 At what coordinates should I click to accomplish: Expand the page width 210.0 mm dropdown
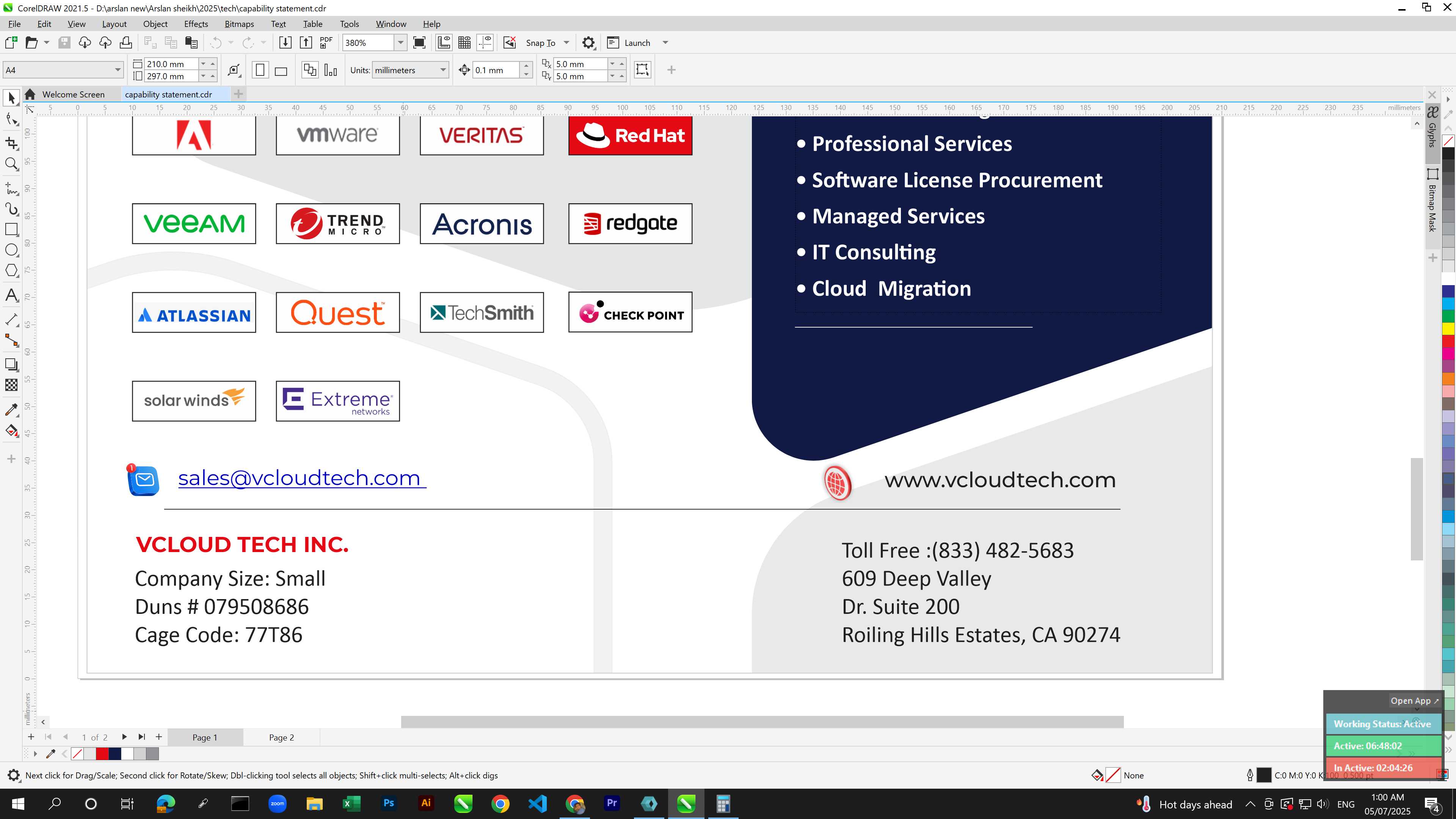(x=204, y=64)
